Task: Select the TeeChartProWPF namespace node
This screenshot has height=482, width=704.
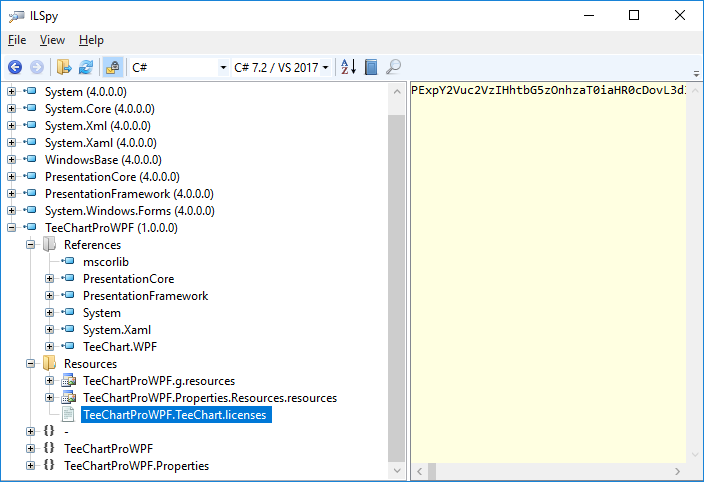Action: tap(108, 449)
